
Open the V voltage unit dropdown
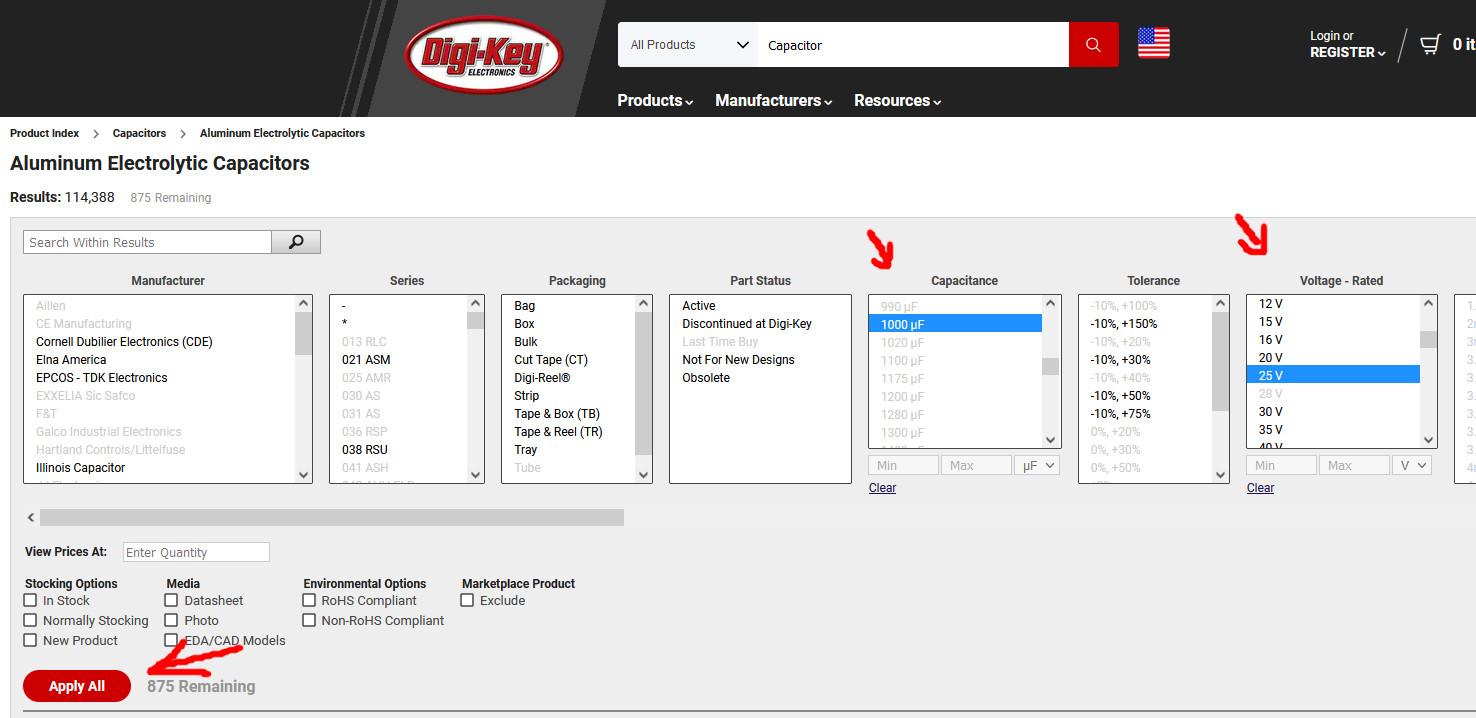coord(1411,465)
